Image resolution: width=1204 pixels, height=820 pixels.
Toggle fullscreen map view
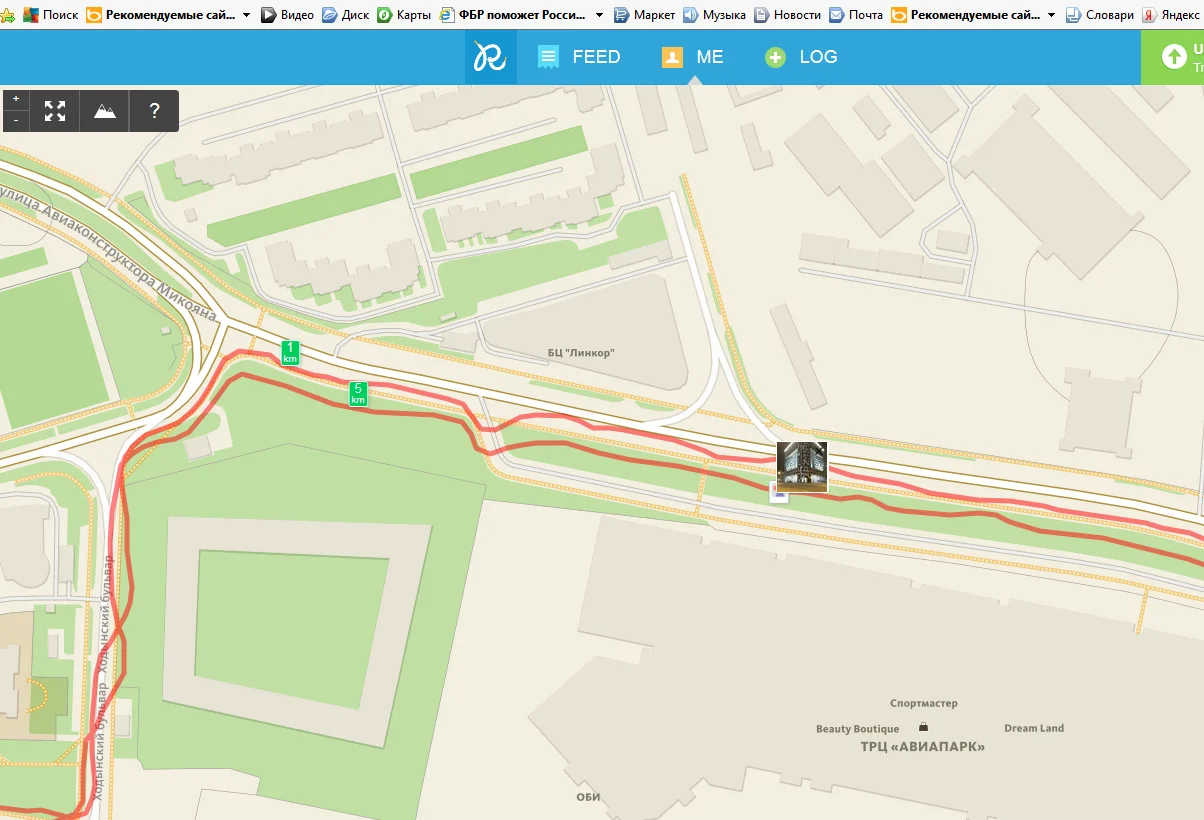click(55, 111)
